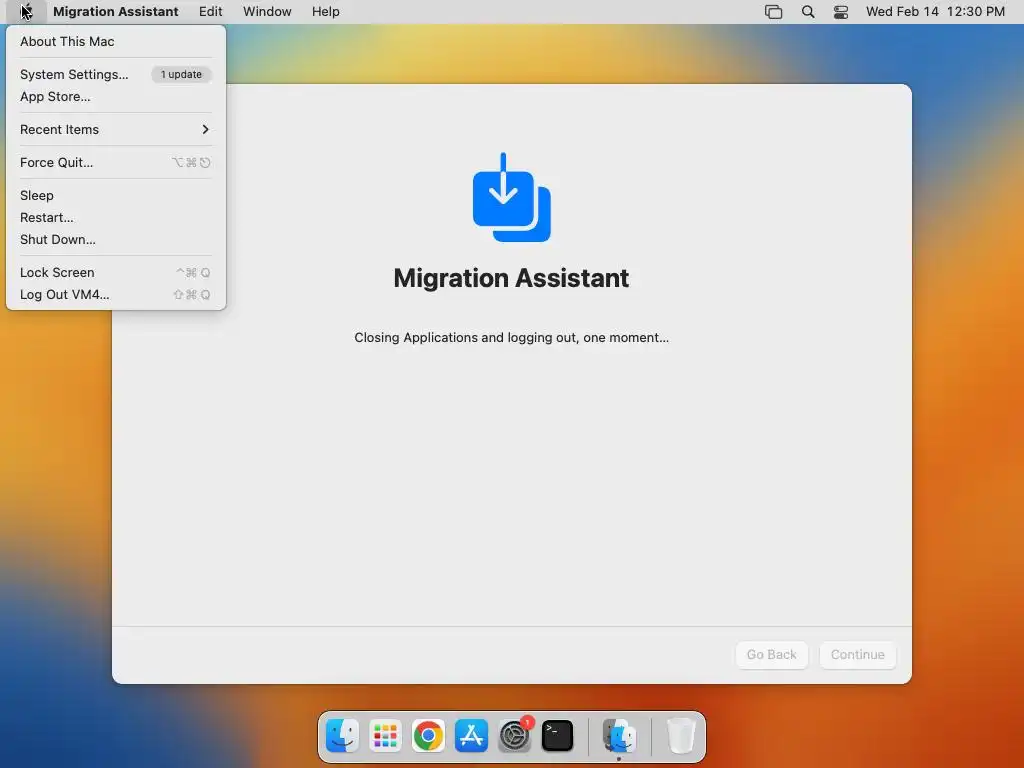Open the App Store Dock icon

click(x=472, y=736)
